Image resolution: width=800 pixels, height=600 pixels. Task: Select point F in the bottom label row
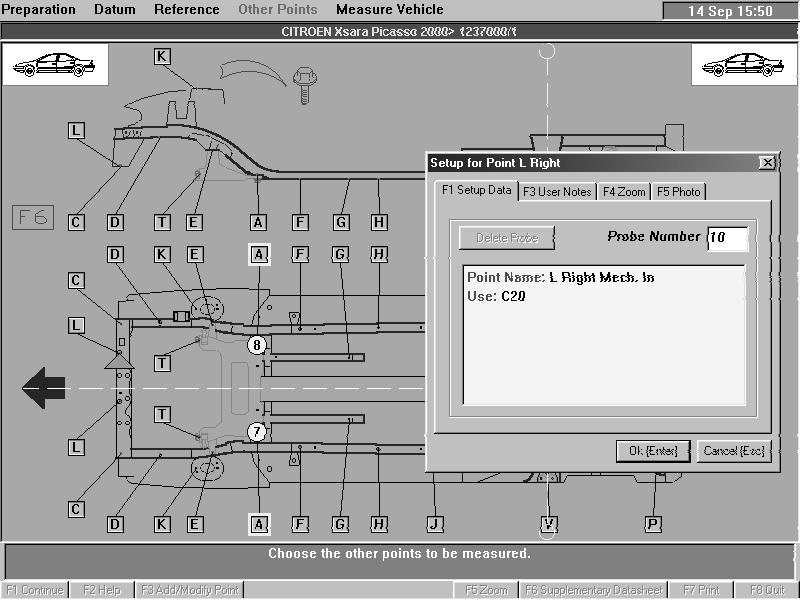coord(300,524)
